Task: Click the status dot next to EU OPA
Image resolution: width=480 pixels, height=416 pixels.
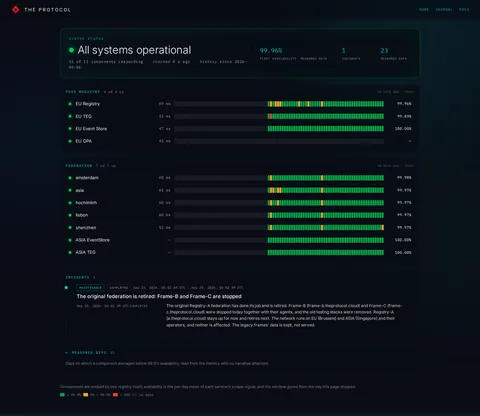Action: (x=70, y=141)
